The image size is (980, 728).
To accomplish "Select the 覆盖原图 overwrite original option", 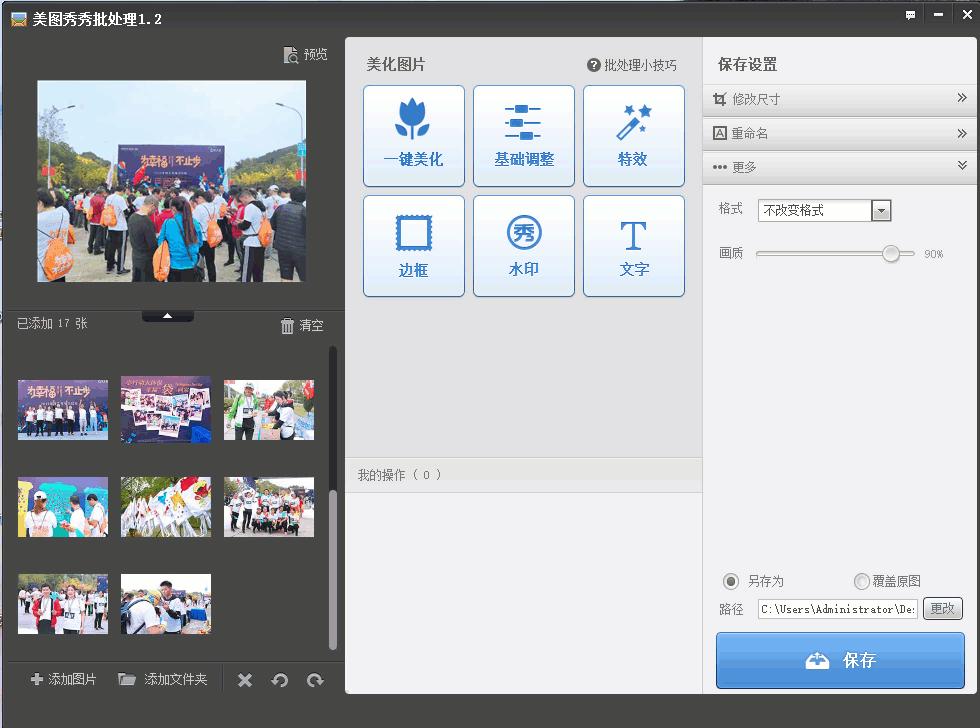I will coord(862,581).
